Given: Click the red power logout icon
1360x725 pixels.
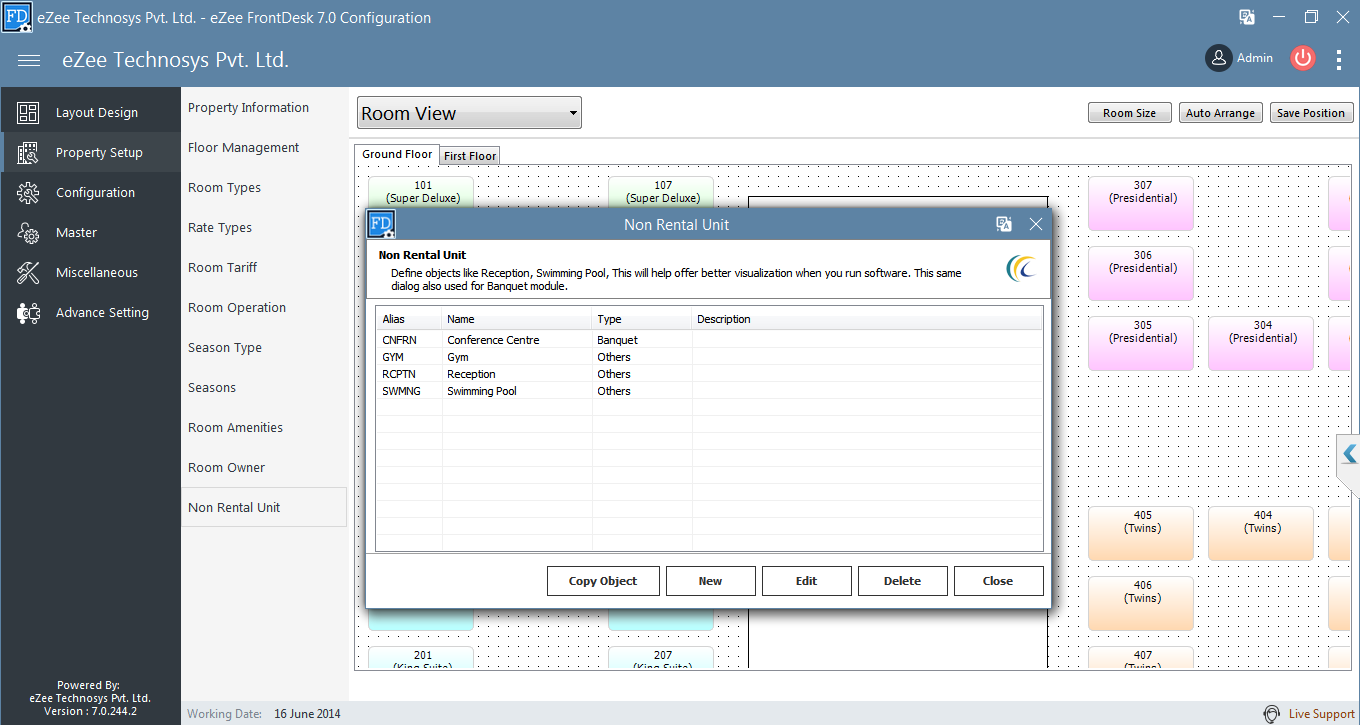Looking at the screenshot, I should pyautogui.click(x=1302, y=58).
